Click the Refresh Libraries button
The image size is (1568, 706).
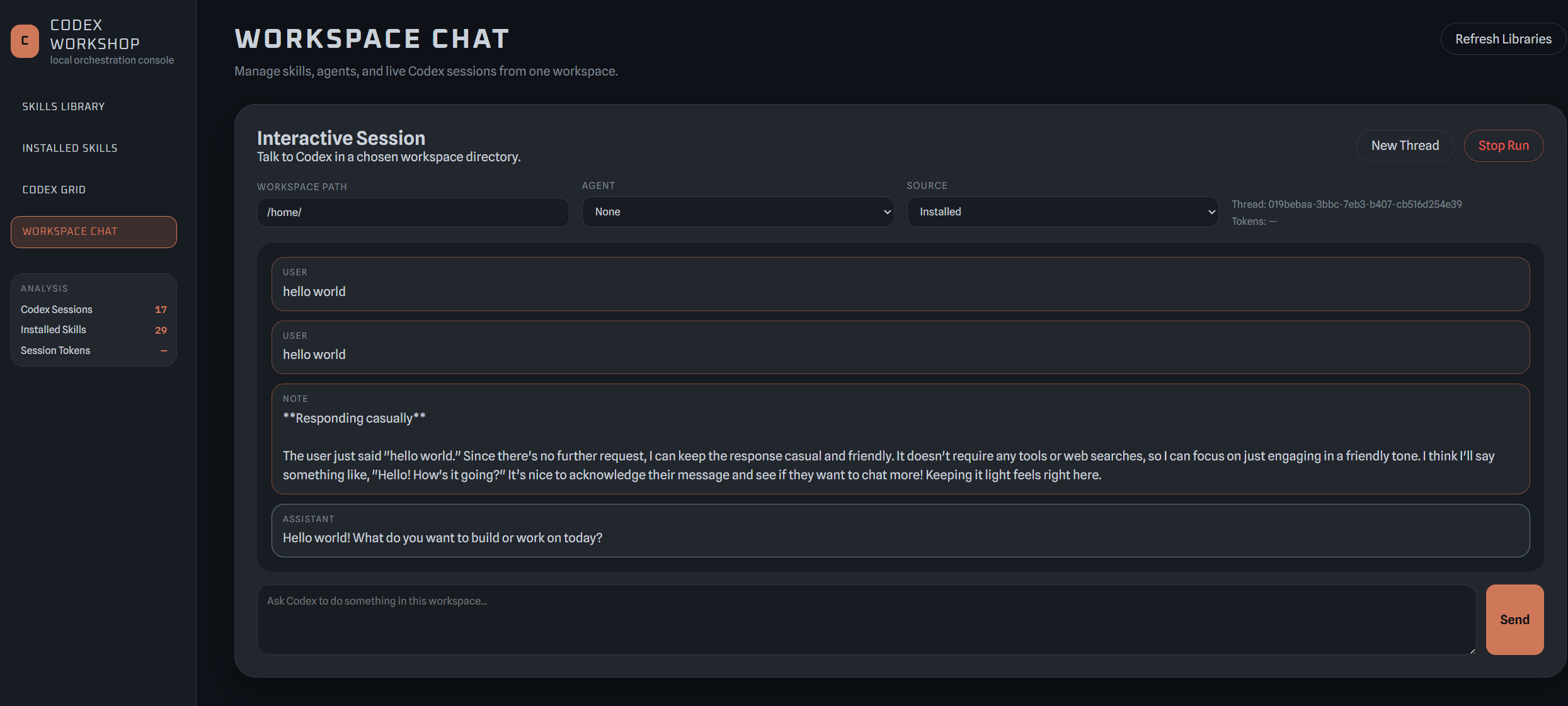pos(1503,39)
